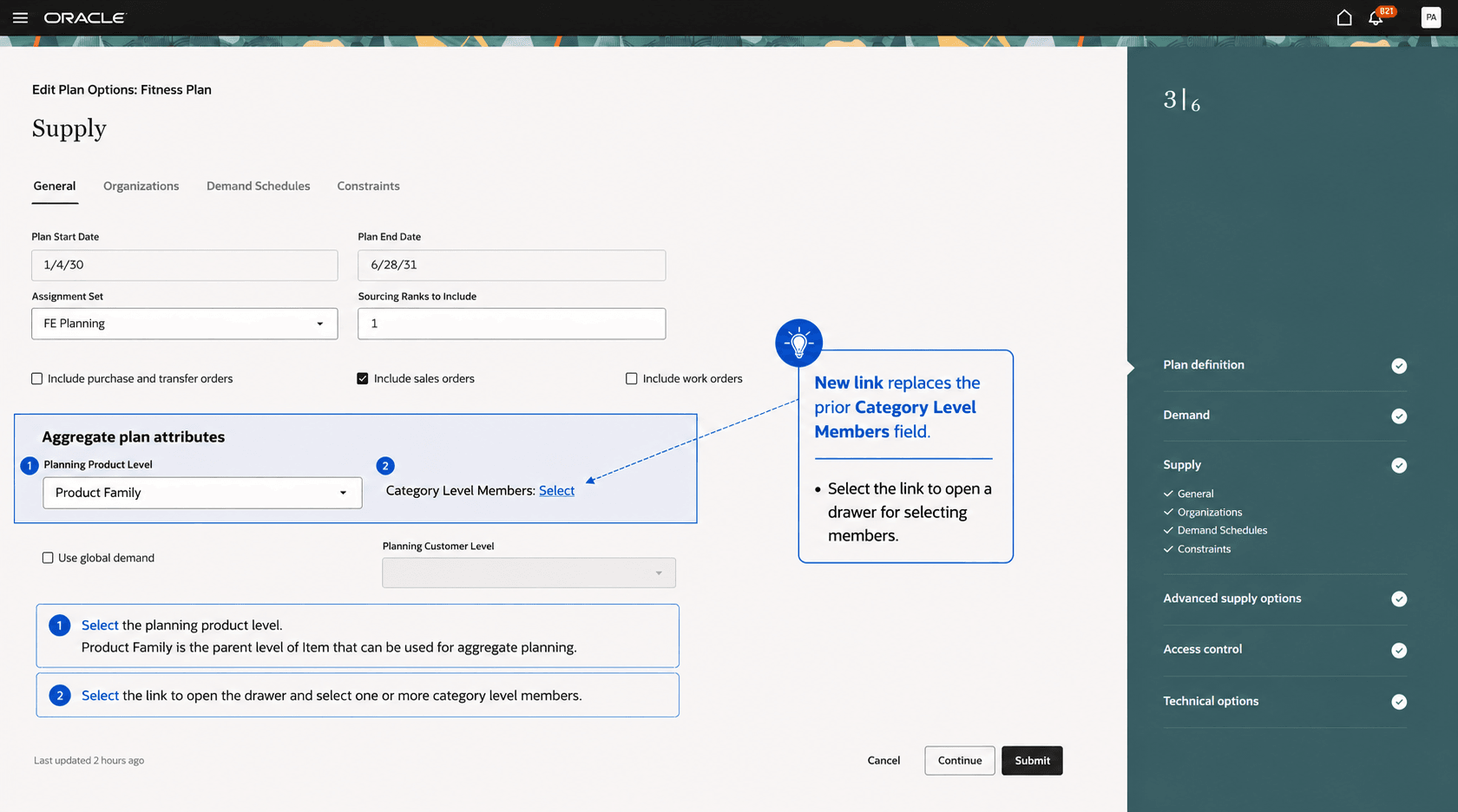Viewport: 1458px width, 812px height.
Task: Open the PA user avatar menu
Action: (x=1430, y=17)
